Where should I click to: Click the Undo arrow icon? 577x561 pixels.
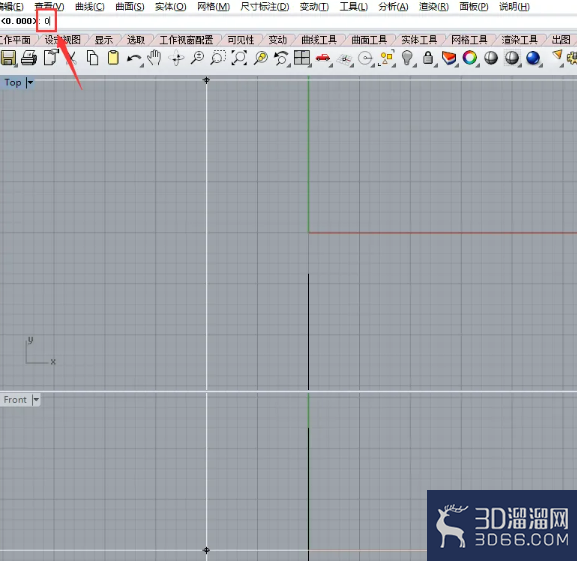coord(134,58)
